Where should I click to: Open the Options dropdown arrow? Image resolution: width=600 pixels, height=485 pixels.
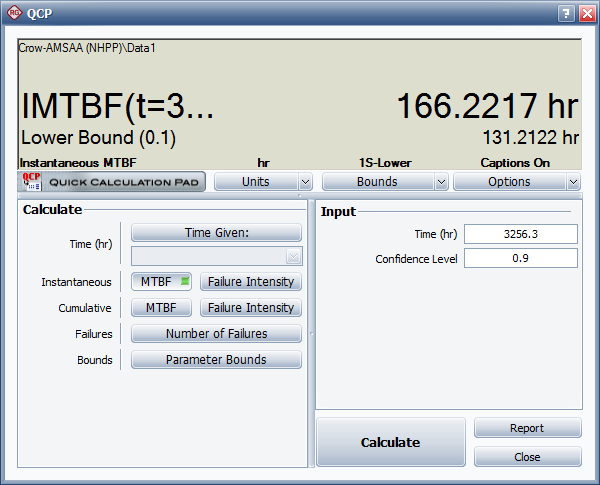[573, 182]
